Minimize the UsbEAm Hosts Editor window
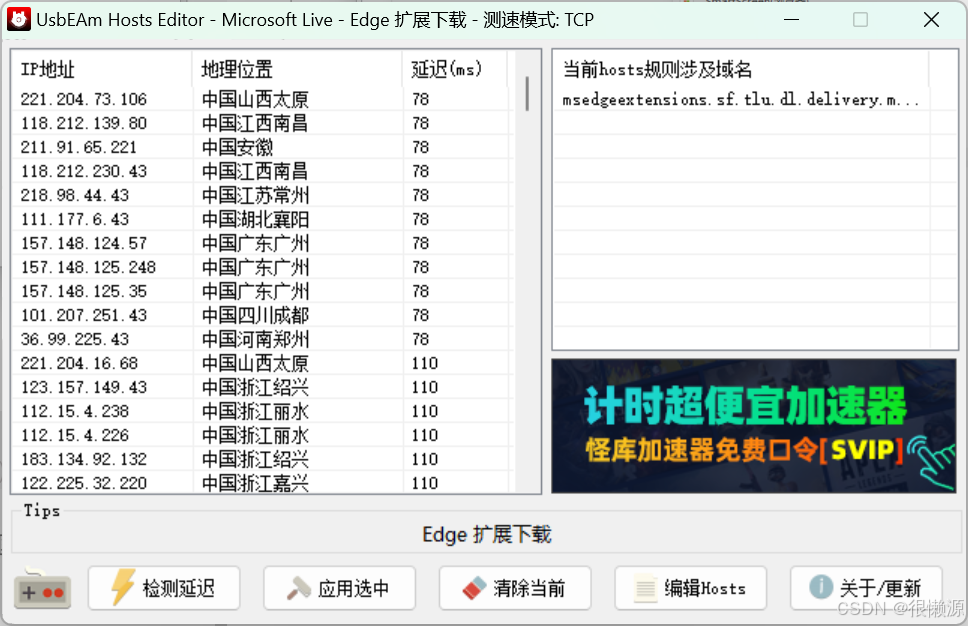Screen dimensions: 968x626 click(x=791, y=20)
